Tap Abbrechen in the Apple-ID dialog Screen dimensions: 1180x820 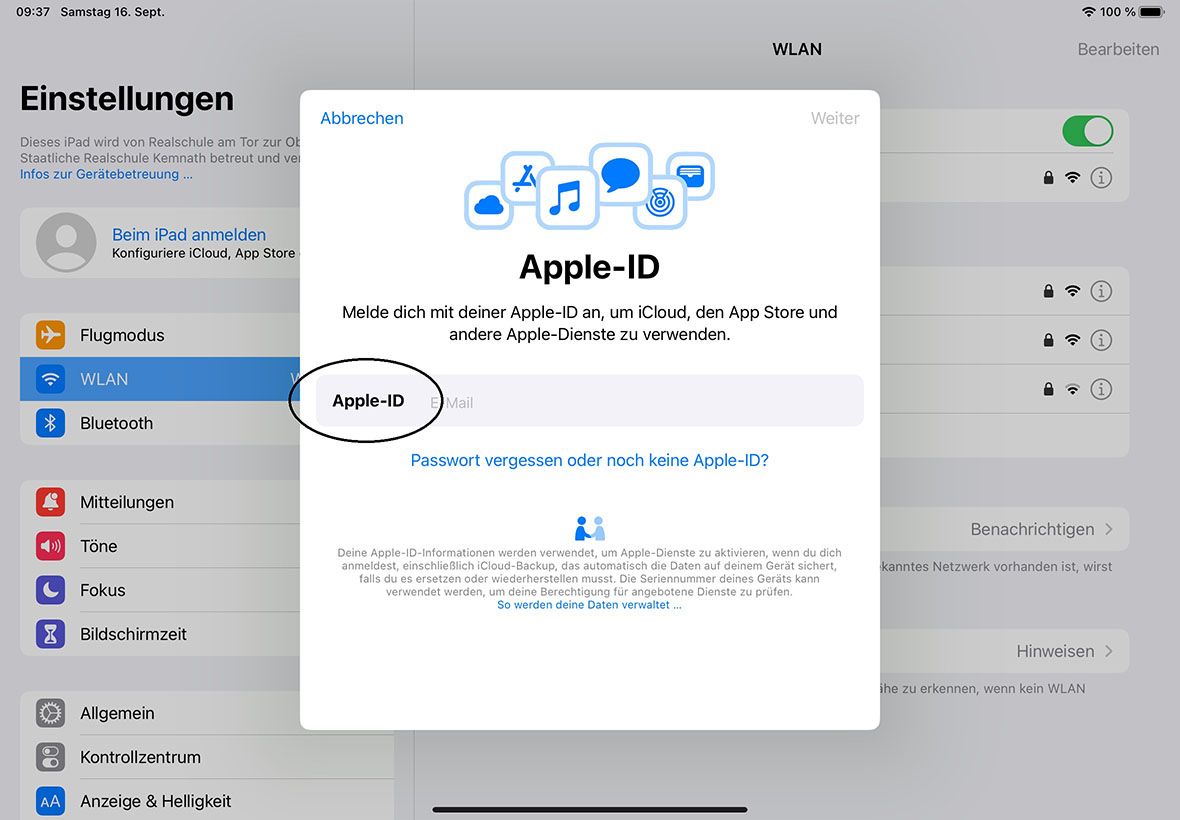[362, 118]
